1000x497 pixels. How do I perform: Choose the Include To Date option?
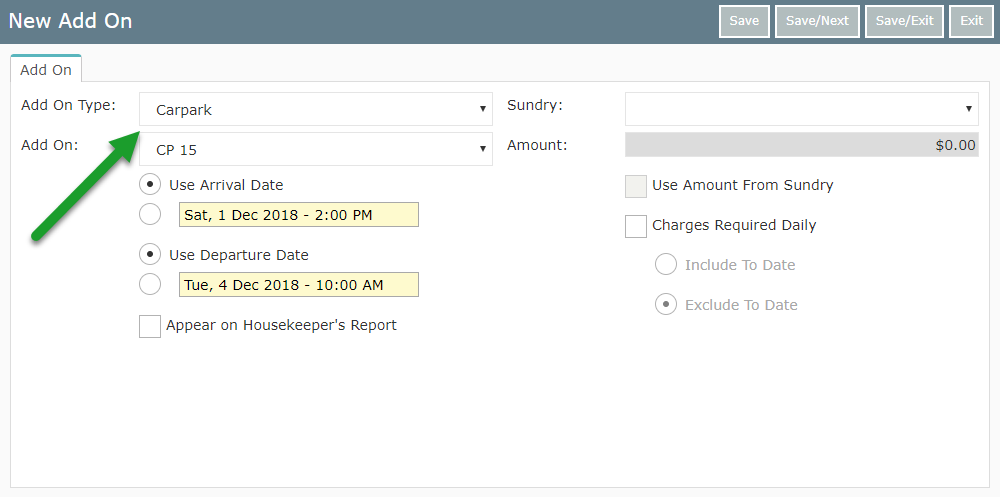click(666, 264)
